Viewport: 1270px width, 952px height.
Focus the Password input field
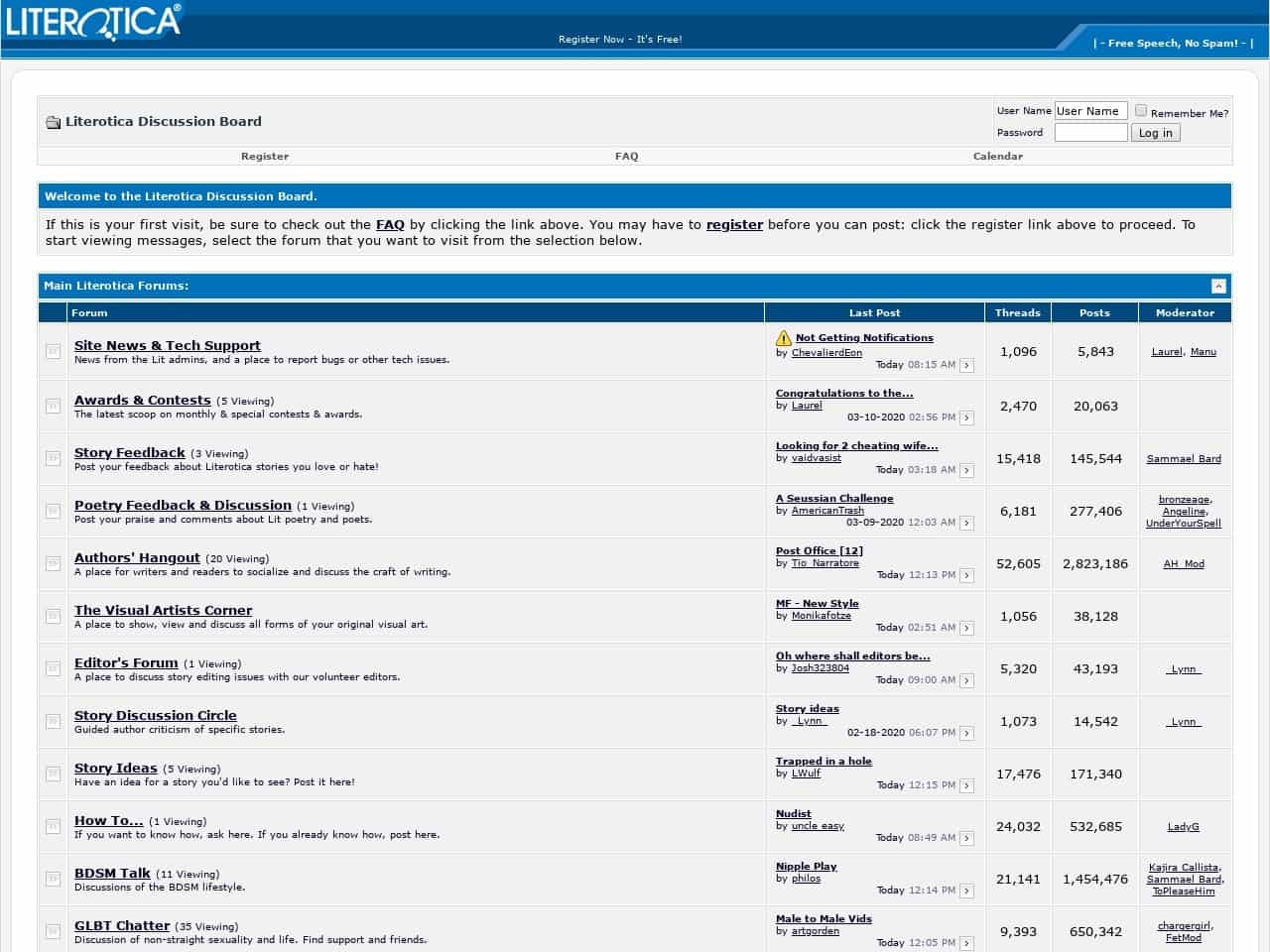click(1090, 133)
